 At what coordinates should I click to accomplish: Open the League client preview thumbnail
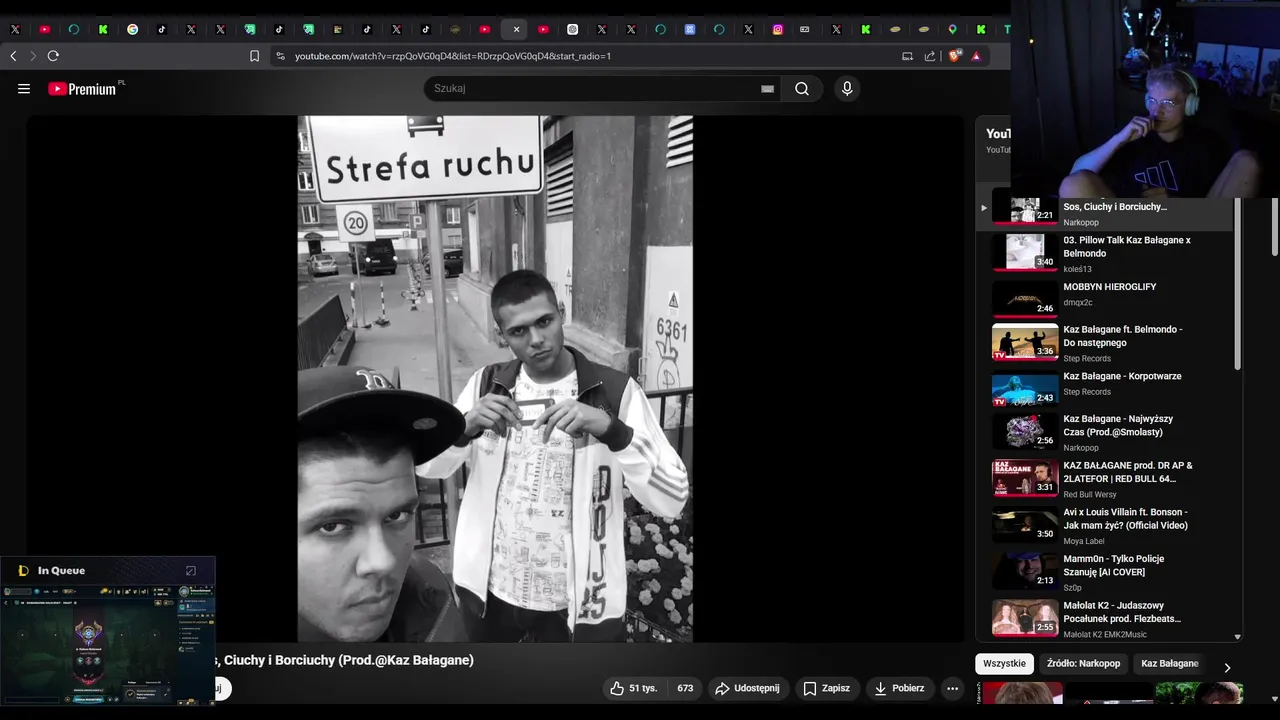point(107,647)
